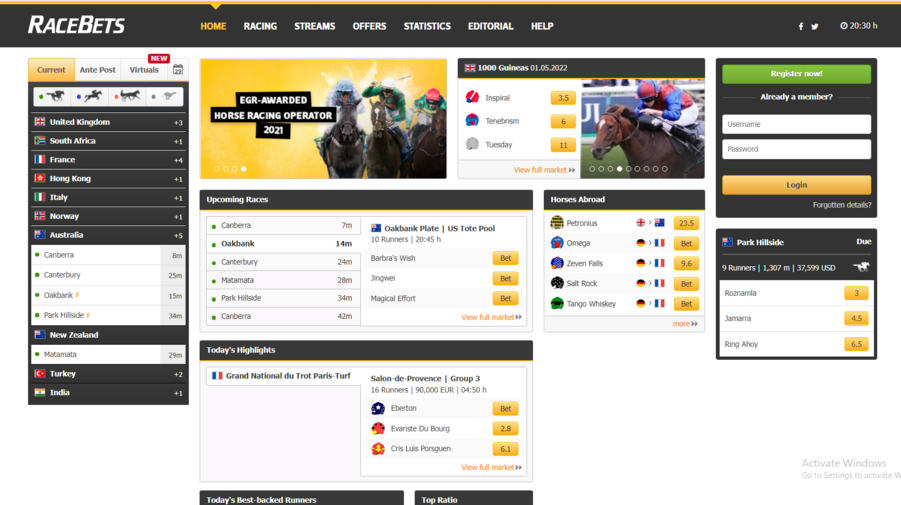The width and height of the screenshot is (901, 505).
Task: Click into the Username field
Action: click(x=796, y=124)
